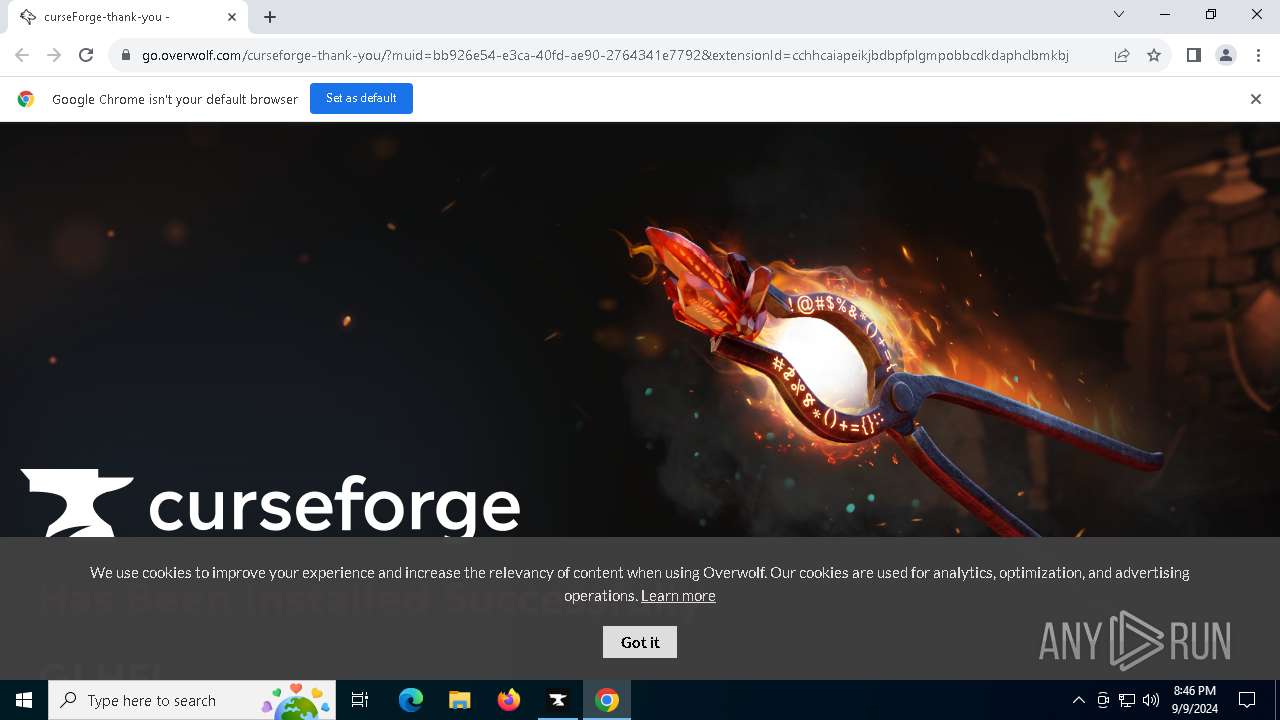Close the curseForge-thank-you tab

[232, 17]
